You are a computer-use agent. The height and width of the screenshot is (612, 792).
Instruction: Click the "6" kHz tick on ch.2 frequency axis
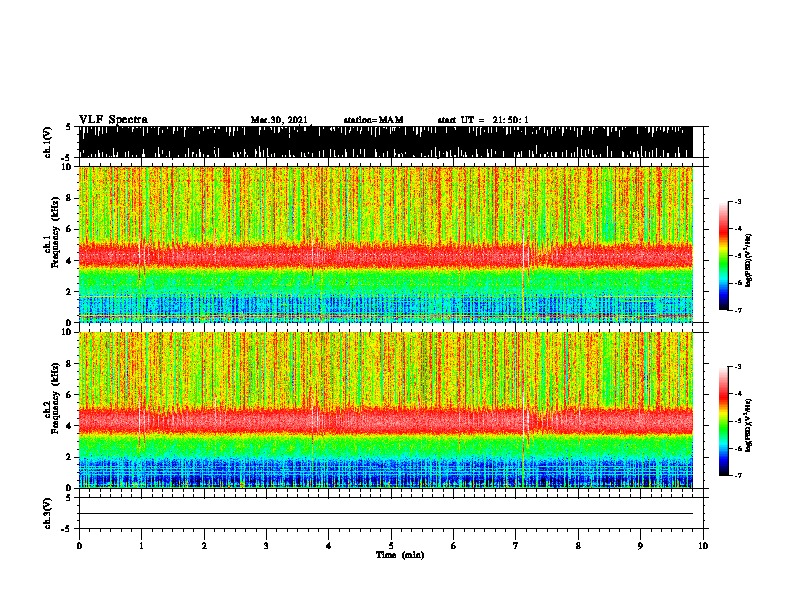tap(70, 395)
